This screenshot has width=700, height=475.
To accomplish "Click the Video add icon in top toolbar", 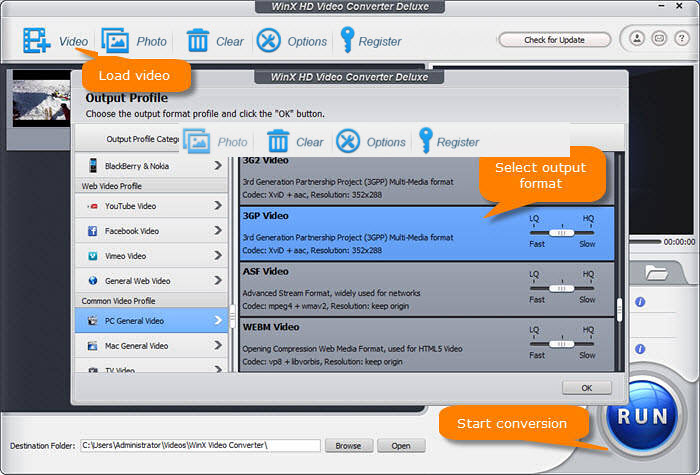I will point(37,41).
